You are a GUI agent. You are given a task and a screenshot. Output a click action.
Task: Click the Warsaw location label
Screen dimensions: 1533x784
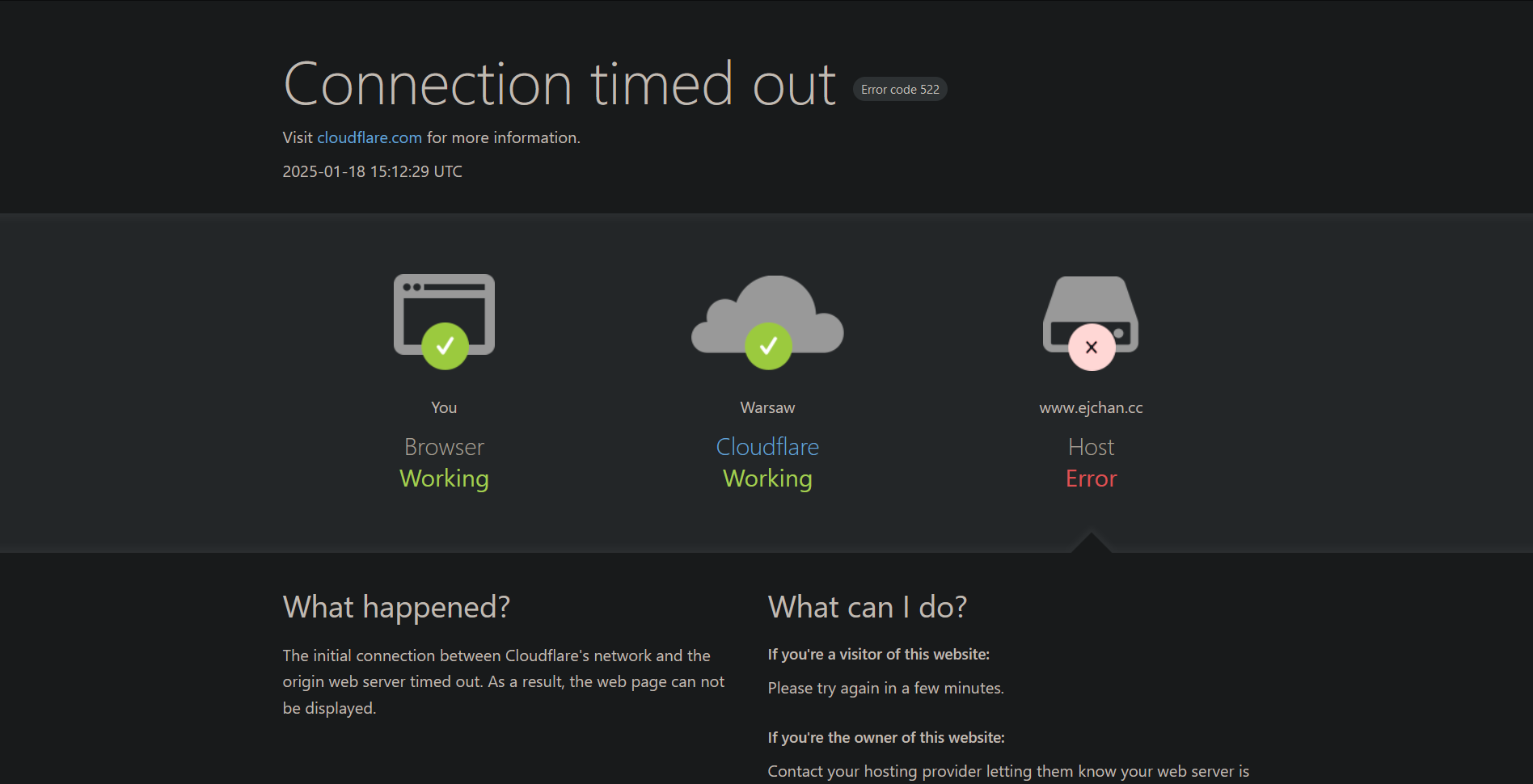[x=767, y=407]
